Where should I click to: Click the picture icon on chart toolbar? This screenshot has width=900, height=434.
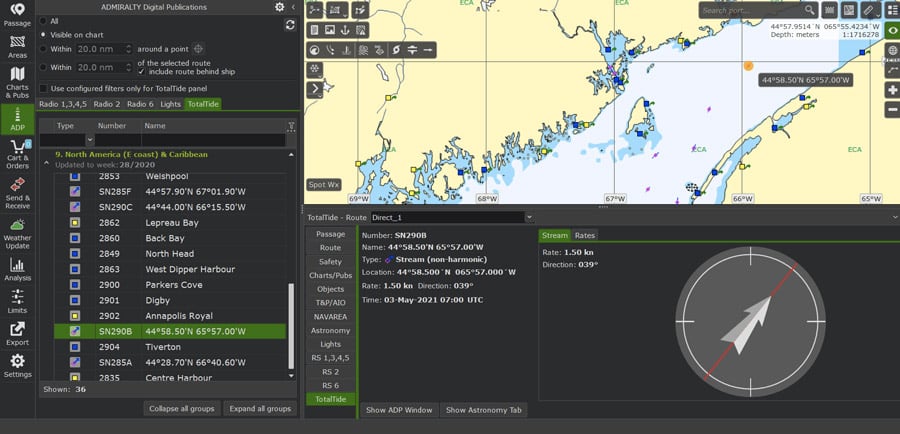click(x=330, y=30)
